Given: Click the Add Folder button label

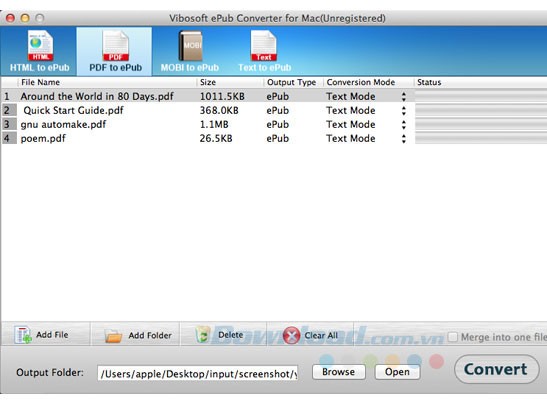Looking at the screenshot, I should click(x=150, y=335).
